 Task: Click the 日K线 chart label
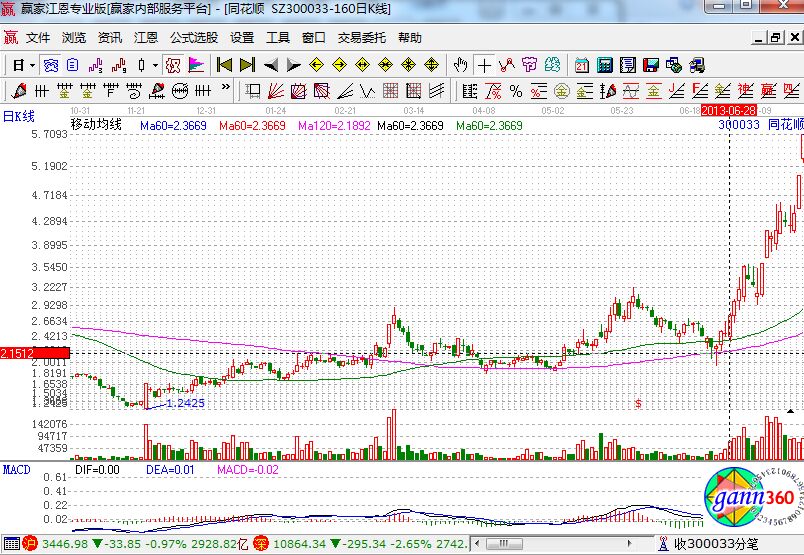click(19, 116)
